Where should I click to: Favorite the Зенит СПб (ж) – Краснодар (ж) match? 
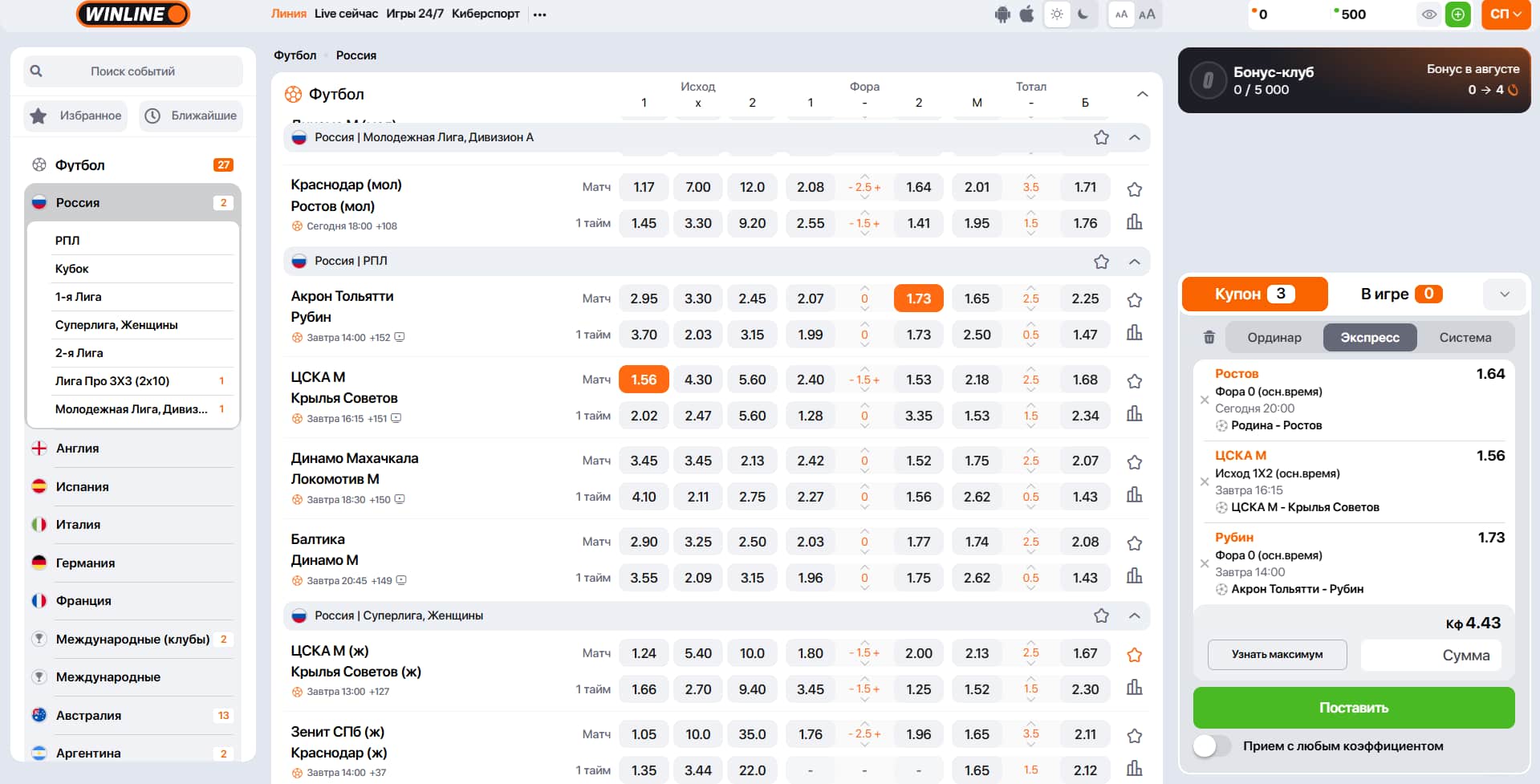[x=1134, y=736]
